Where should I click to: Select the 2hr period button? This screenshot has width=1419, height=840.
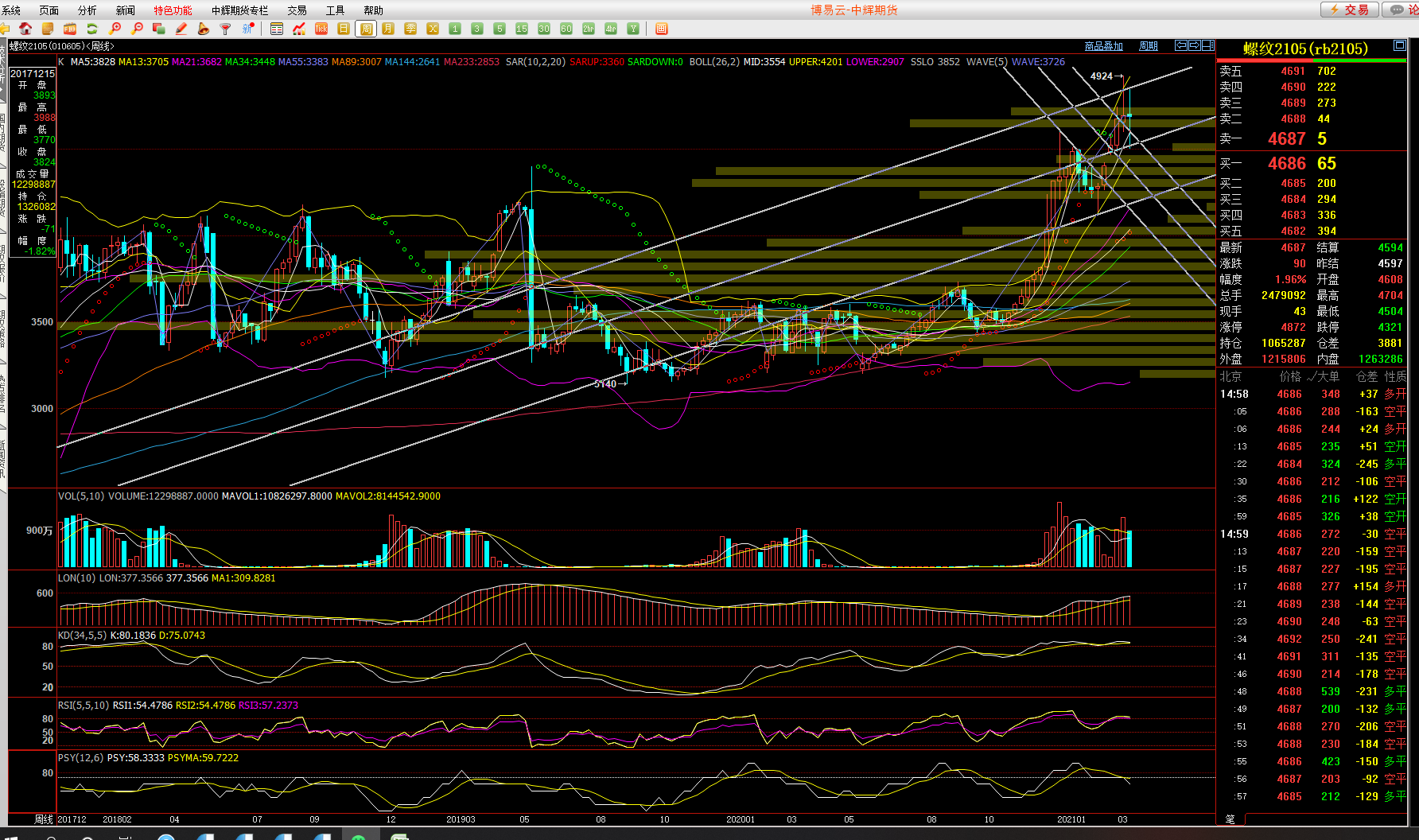point(589,29)
